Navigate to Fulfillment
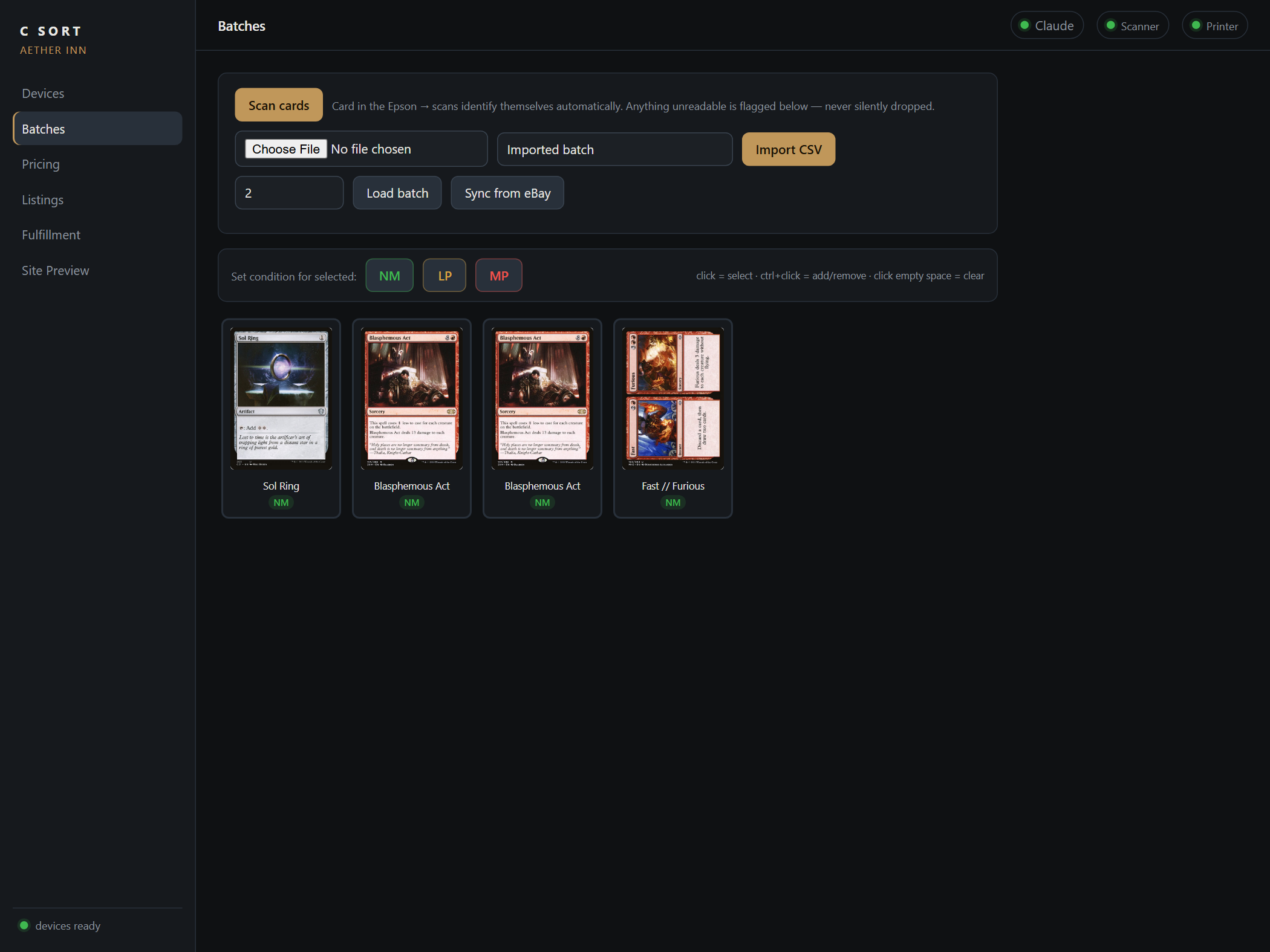Viewport: 1270px width, 952px height. [x=97, y=235]
